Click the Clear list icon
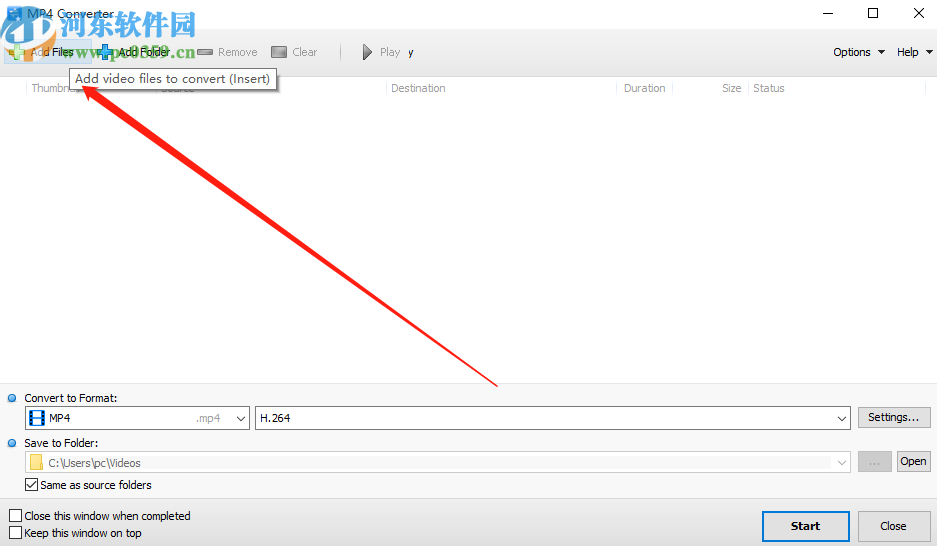 click(x=279, y=53)
